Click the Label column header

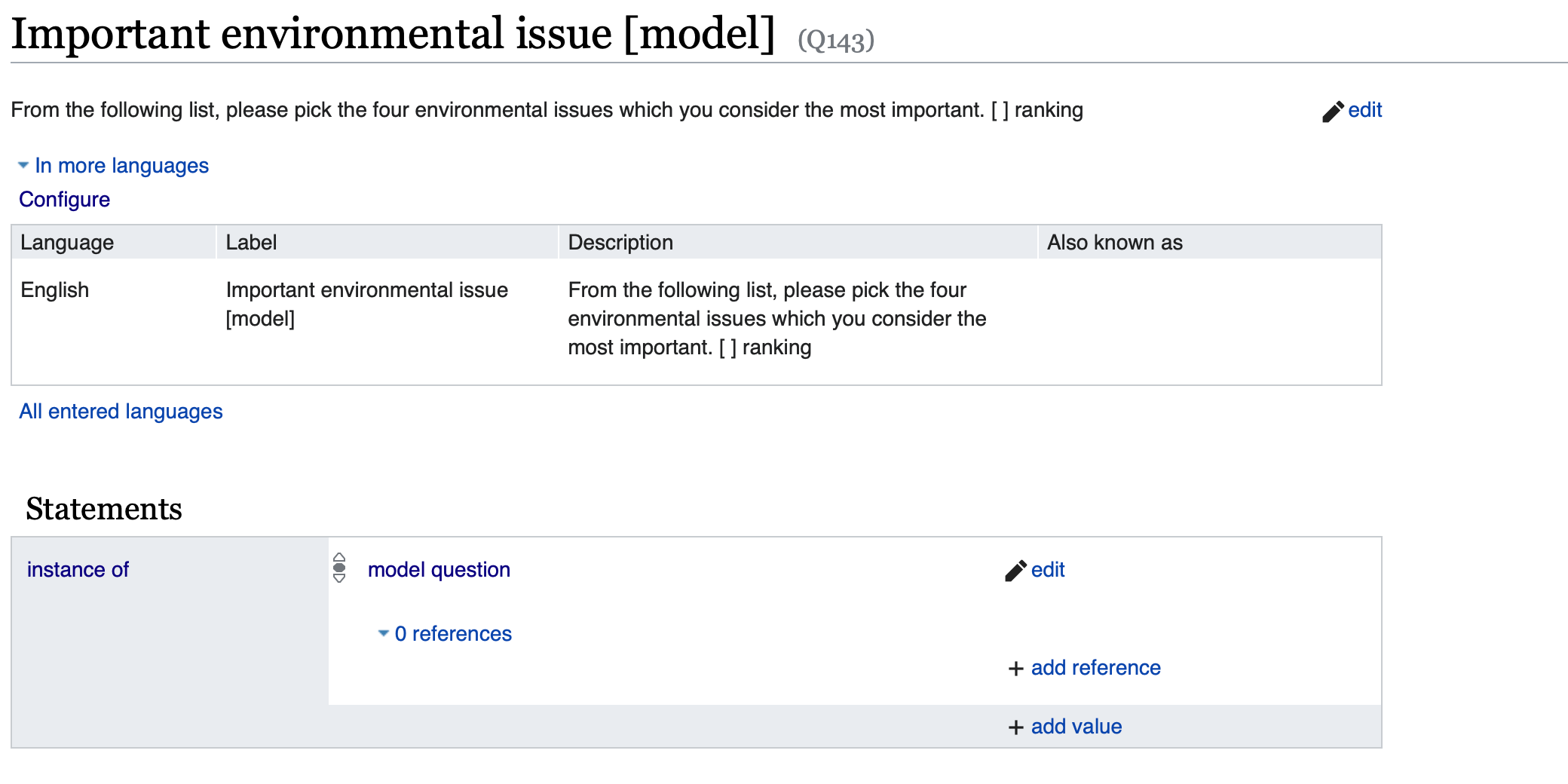point(251,243)
